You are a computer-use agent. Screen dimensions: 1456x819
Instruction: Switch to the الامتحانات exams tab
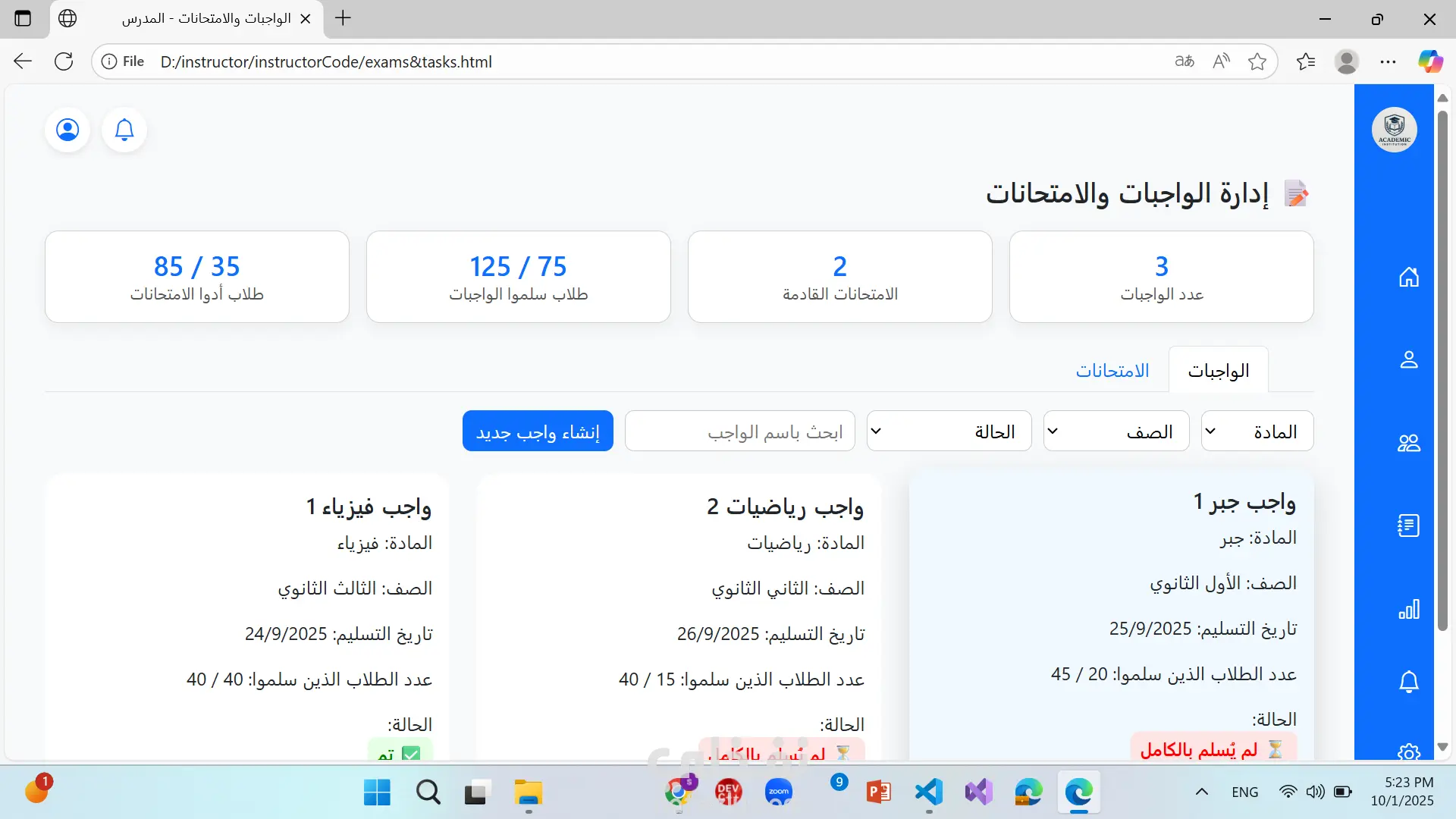(x=1112, y=371)
